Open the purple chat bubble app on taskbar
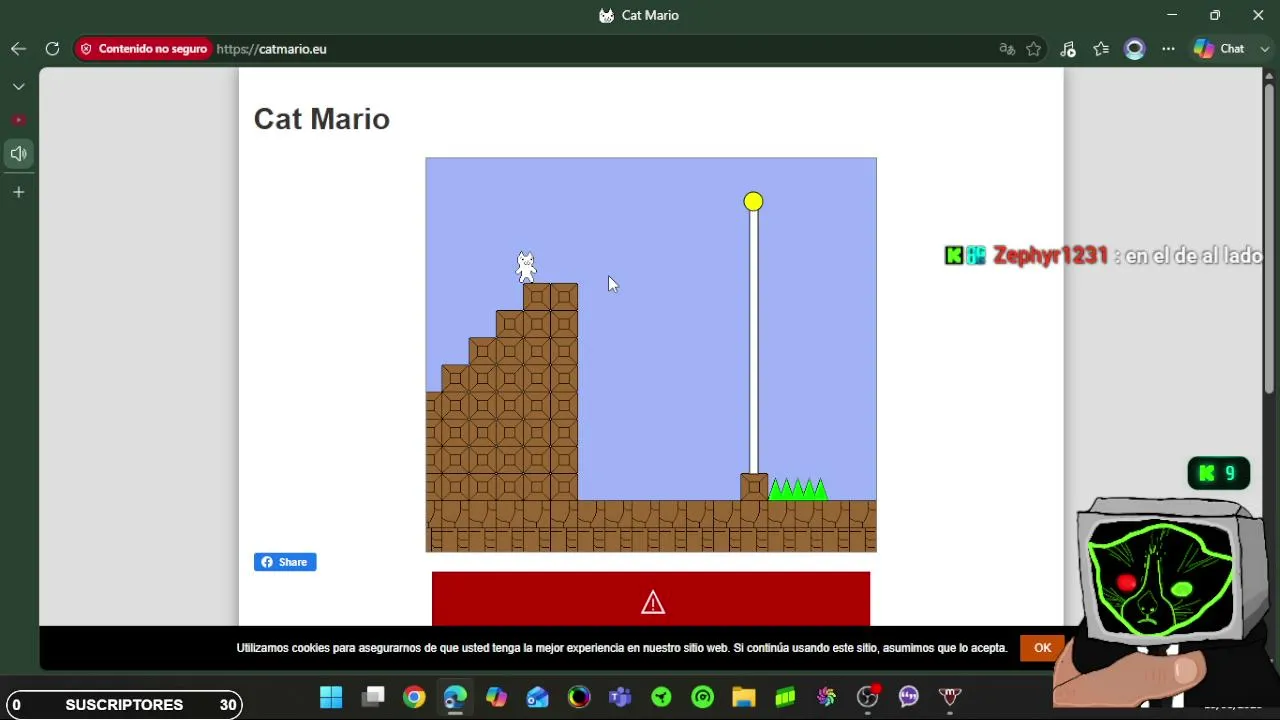Image resolution: width=1280 pixels, height=720 pixels. [x=909, y=697]
